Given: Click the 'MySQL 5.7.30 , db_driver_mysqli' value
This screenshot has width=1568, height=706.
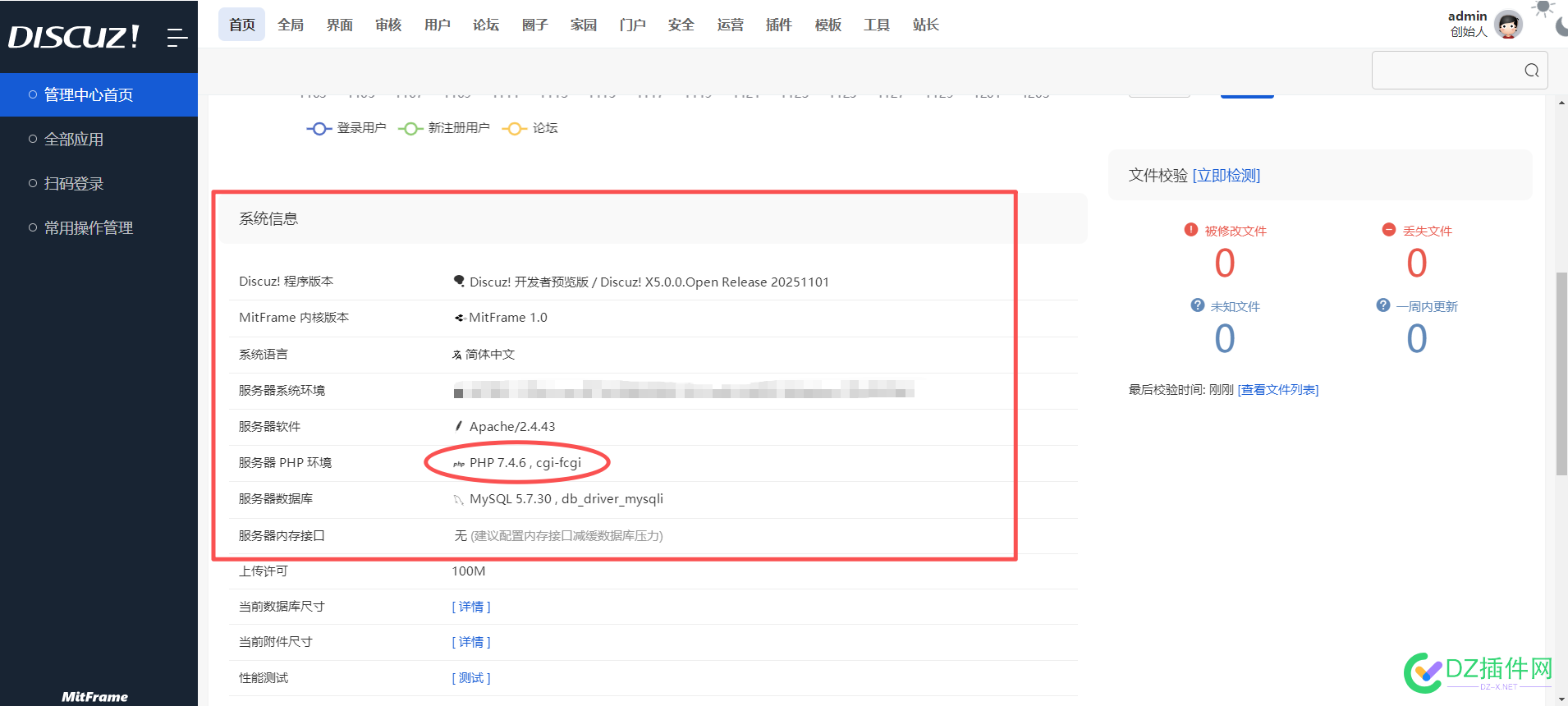Looking at the screenshot, I should click(566, 499).
